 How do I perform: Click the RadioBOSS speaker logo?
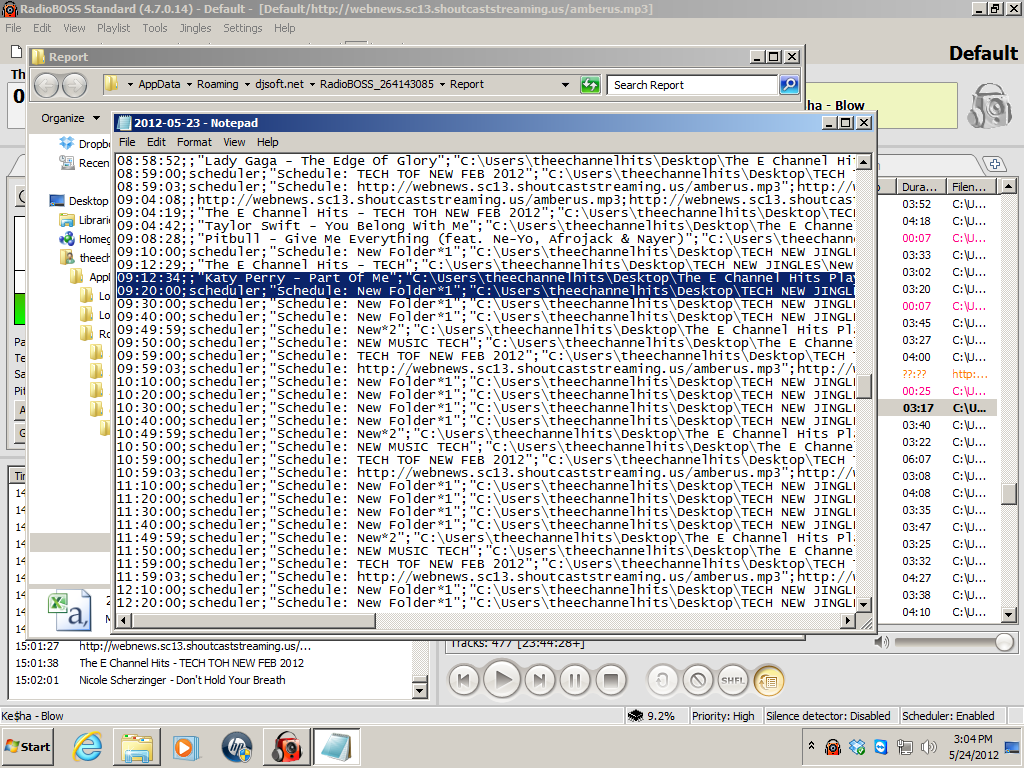tap(990, 105)
